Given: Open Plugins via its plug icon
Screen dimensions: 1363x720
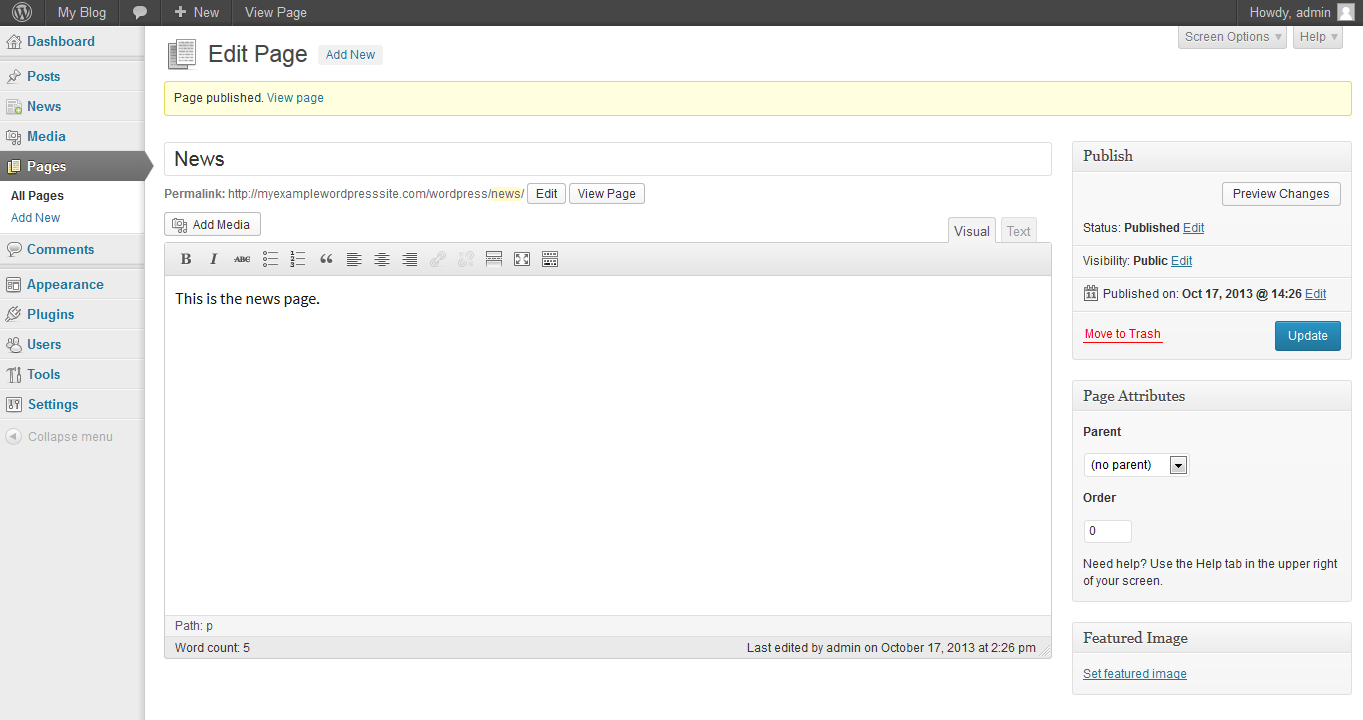Looking at the screenshot, I should pyautogui.click(x=14, y=315).
